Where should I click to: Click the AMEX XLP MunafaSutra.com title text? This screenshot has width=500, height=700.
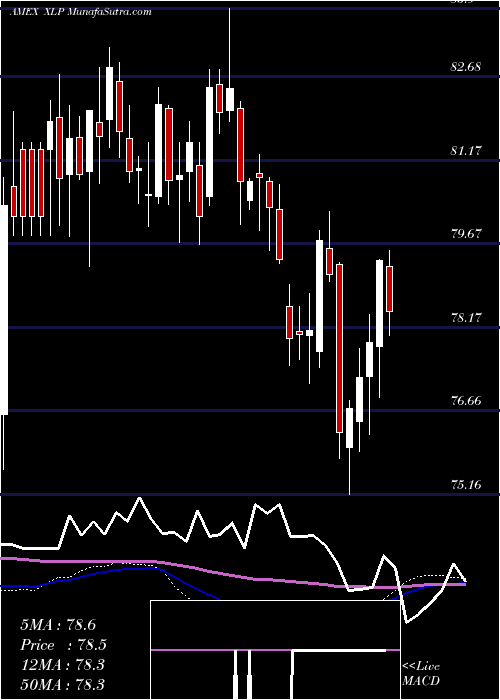pos(80,12)
